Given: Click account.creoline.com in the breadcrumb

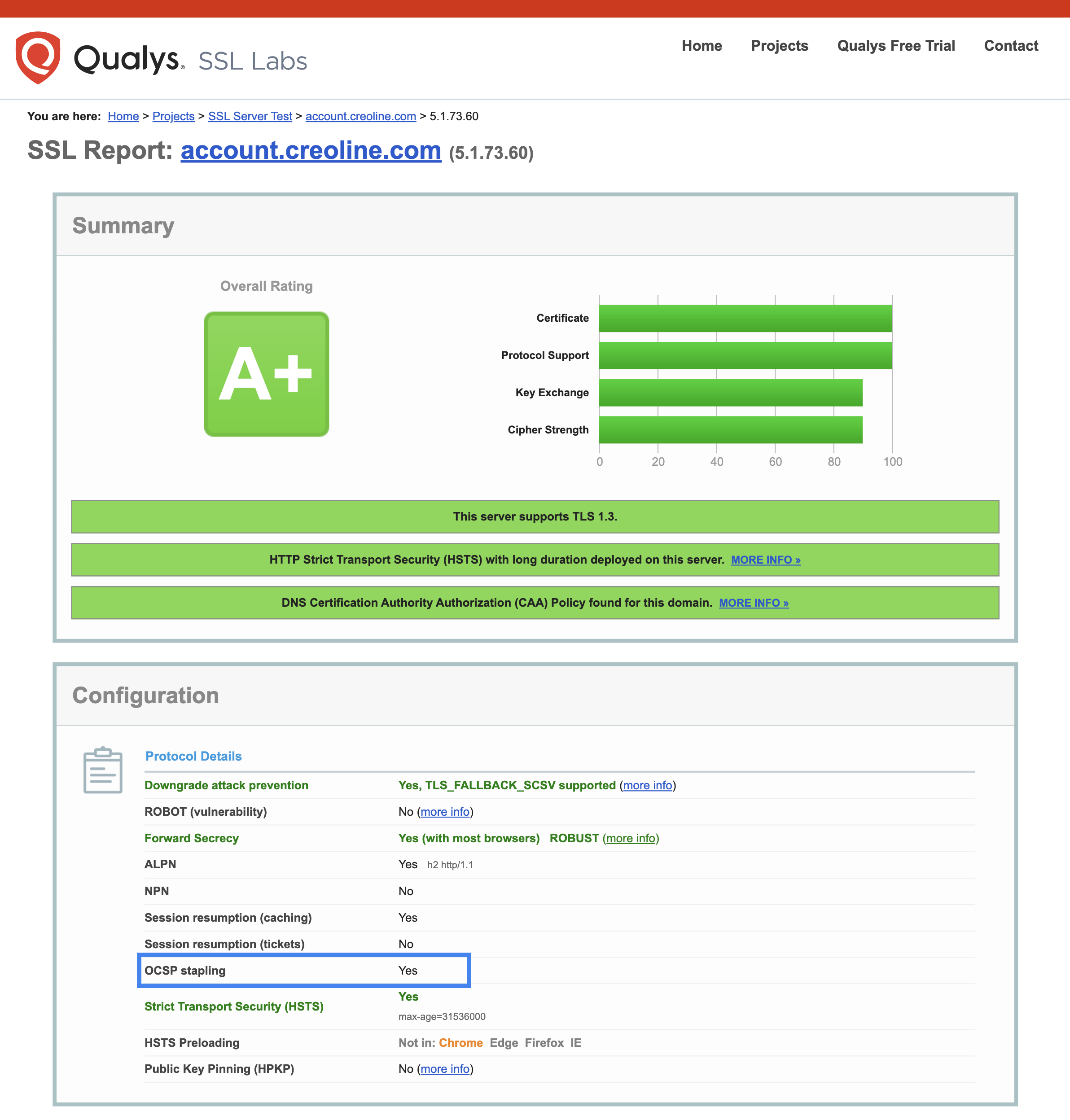Looking at the screenshot, I should click(360, 116).
